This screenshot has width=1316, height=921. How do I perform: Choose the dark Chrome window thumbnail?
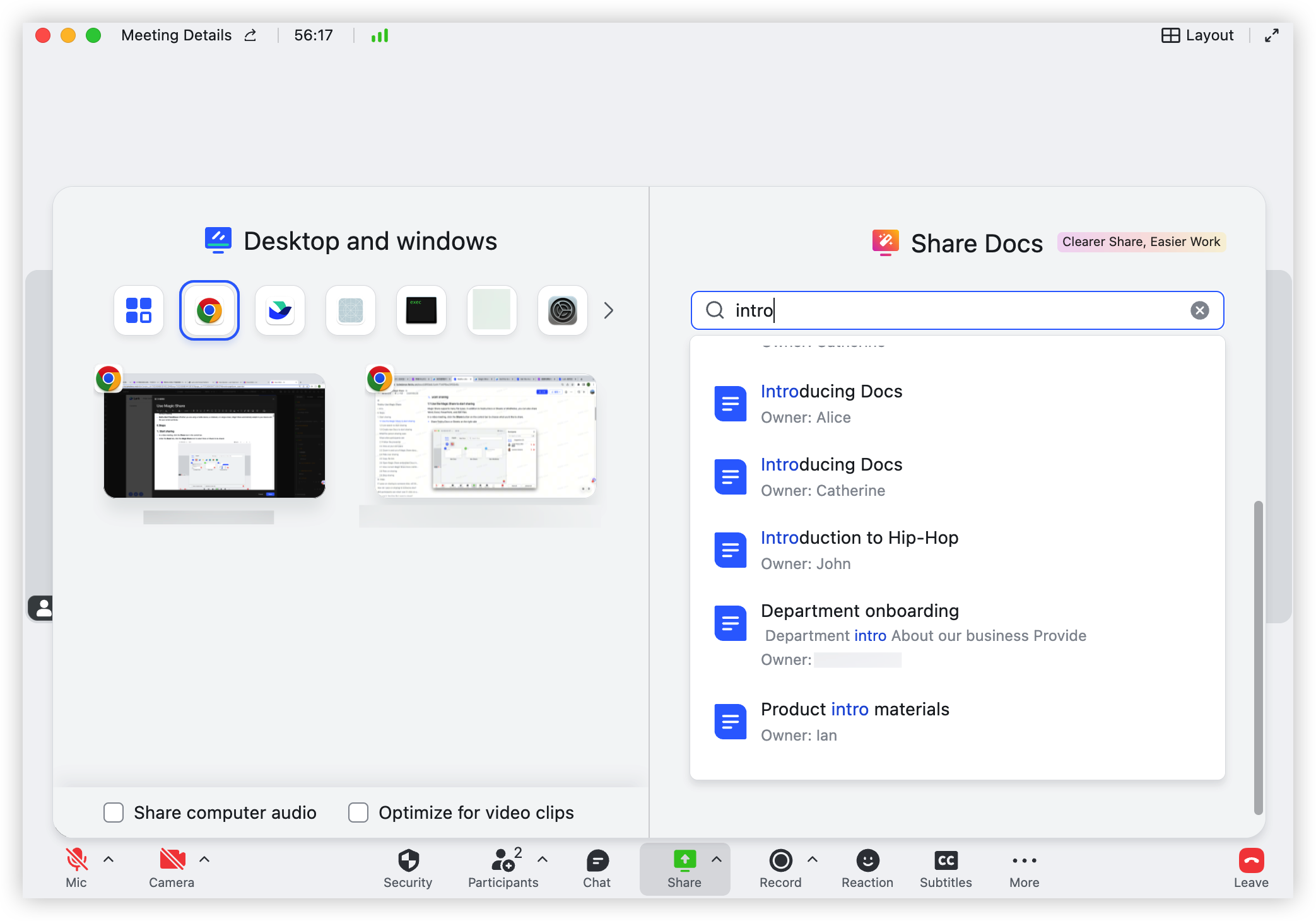click(214, 435)
